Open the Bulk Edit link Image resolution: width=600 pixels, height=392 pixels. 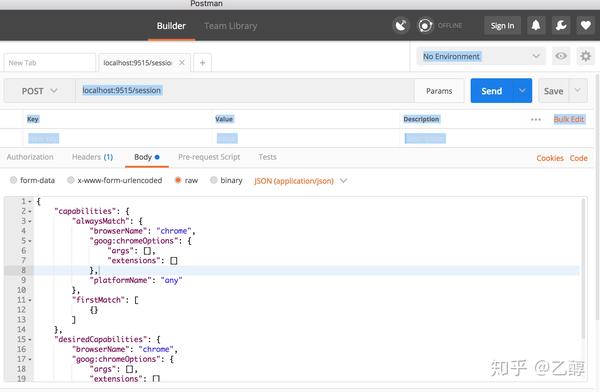tap(569, 119)
